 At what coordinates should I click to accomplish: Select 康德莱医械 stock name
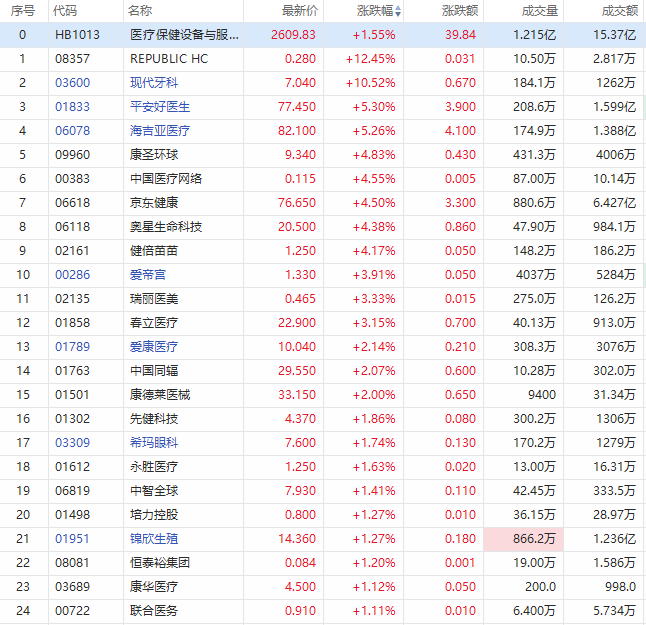click(160, 395)
